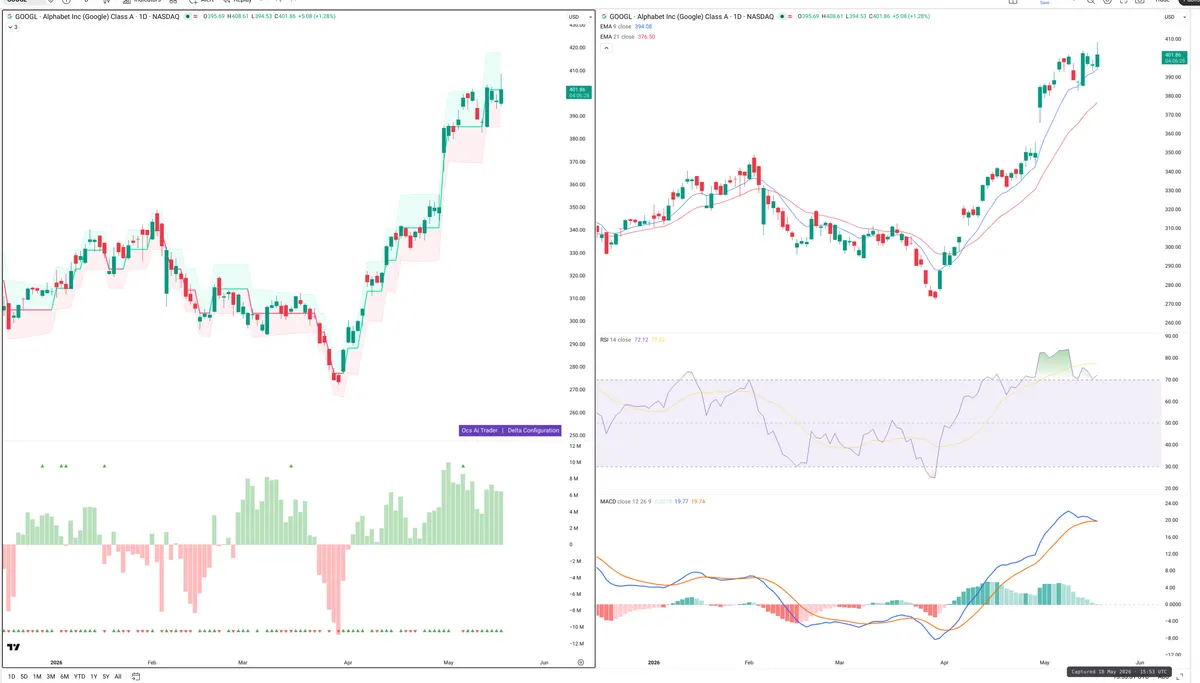
Task: Set time range to 5D
Action: 24,677
